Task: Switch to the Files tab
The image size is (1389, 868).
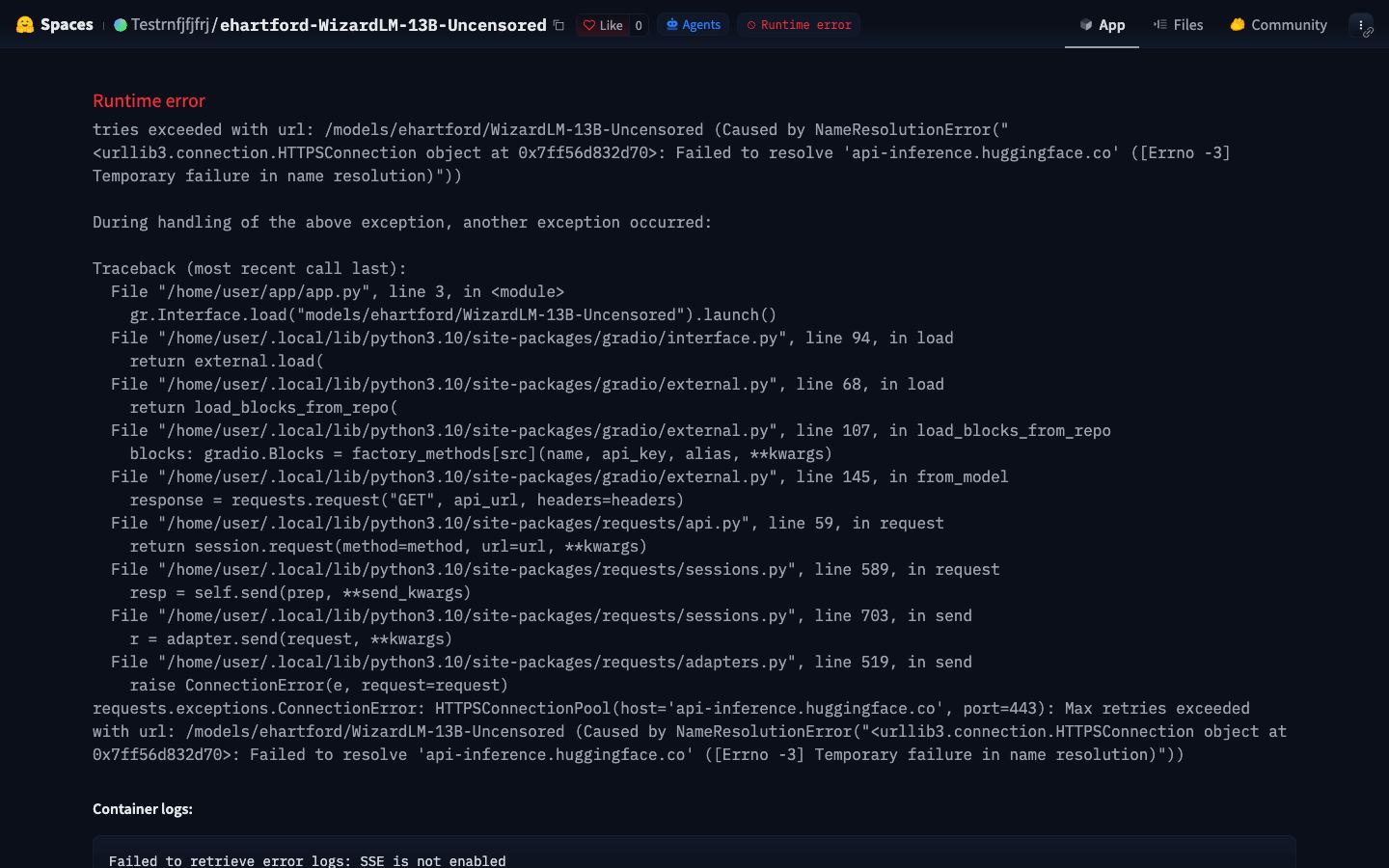Action: (x=1178, y=25)
